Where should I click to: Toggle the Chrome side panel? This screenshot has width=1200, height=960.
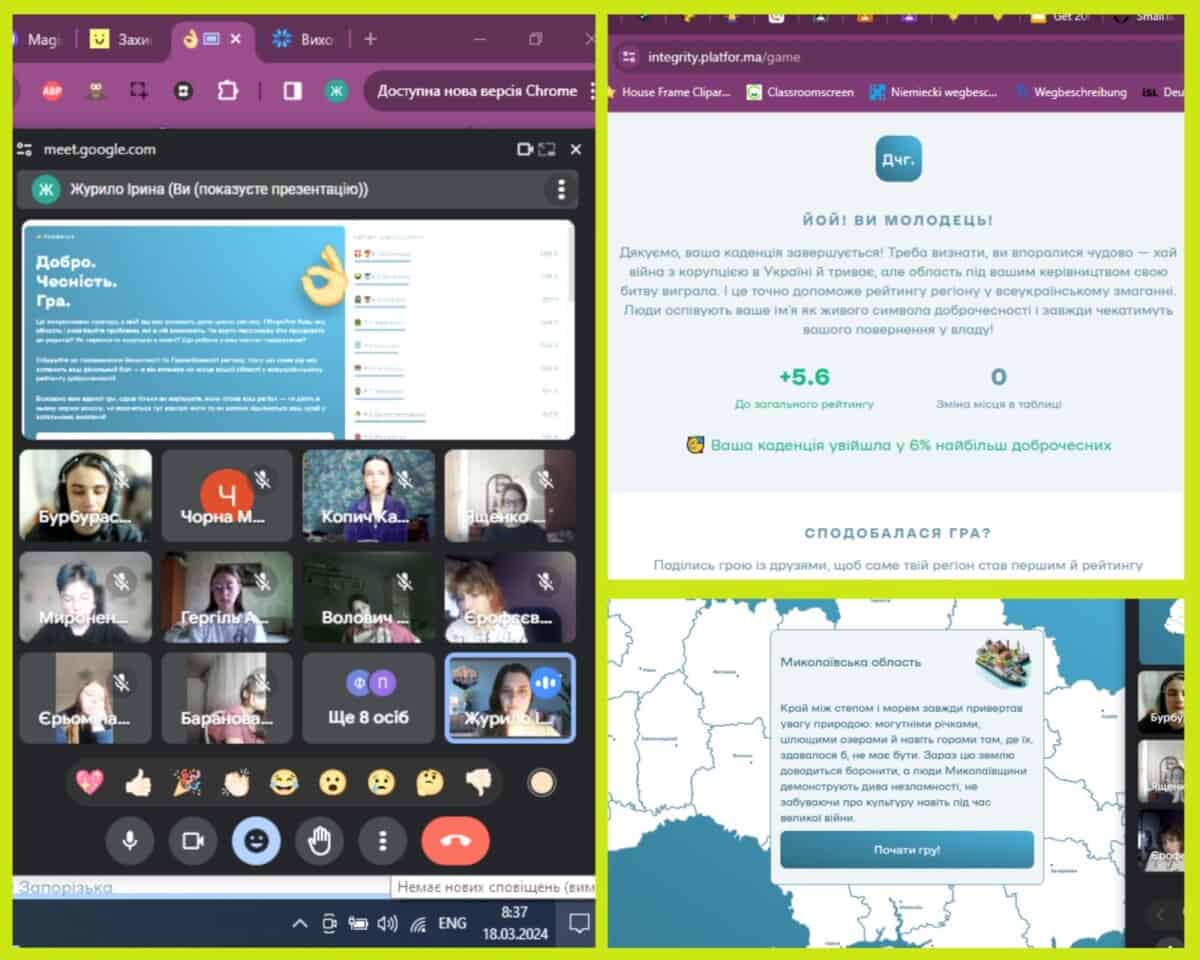(293, 91)
